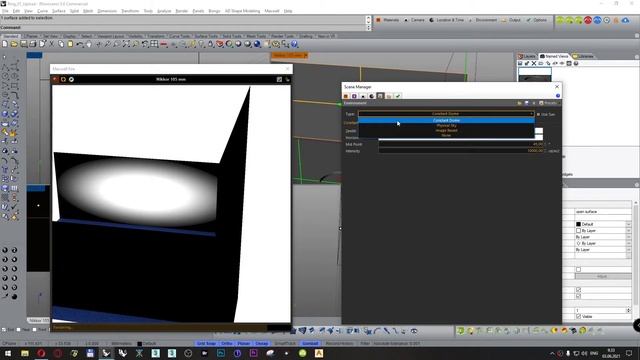Cut the selection with the scissors icon
Screen dimensions: 640x360
click(51, 44)
